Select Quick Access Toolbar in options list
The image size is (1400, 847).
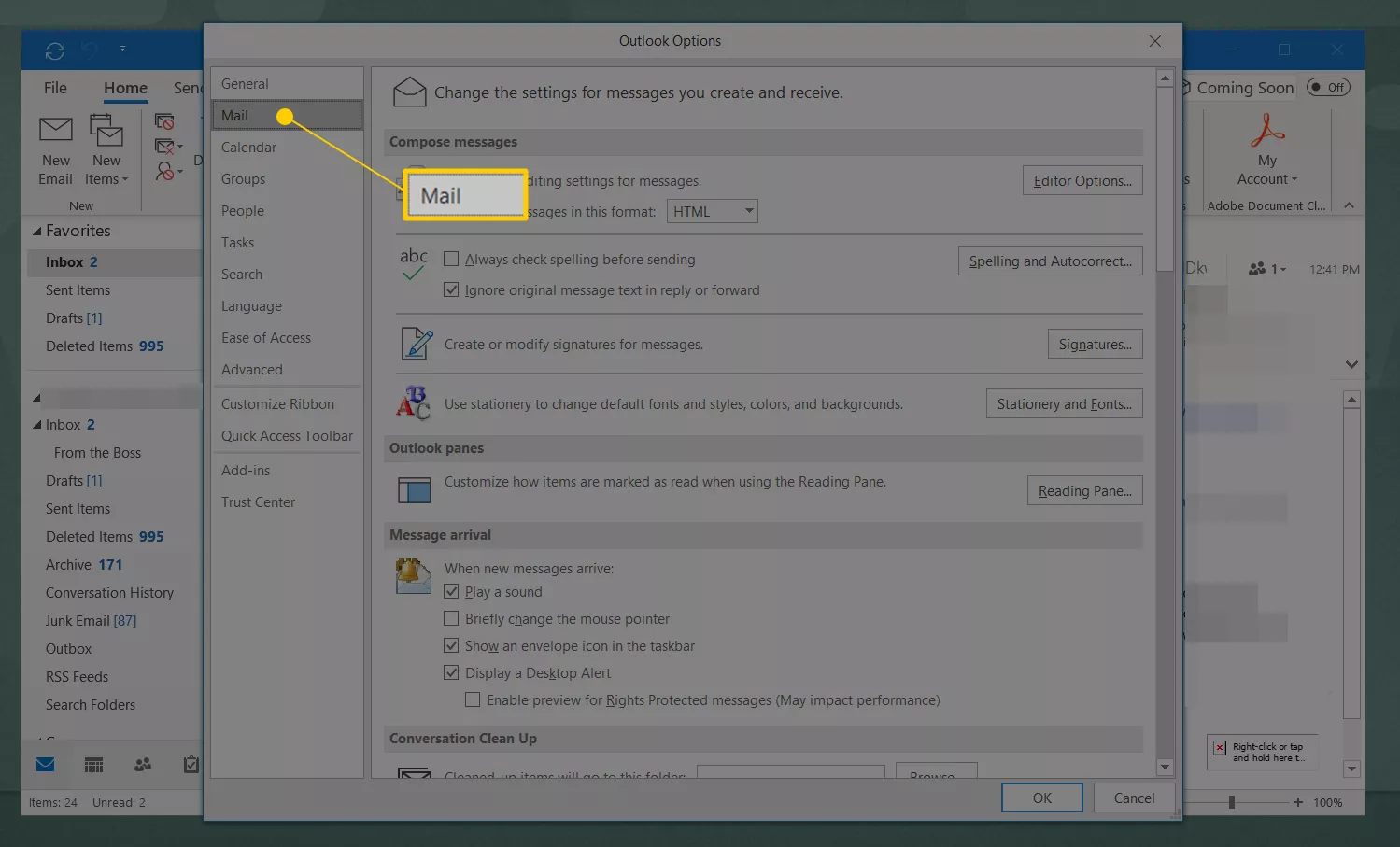point(287,435)
